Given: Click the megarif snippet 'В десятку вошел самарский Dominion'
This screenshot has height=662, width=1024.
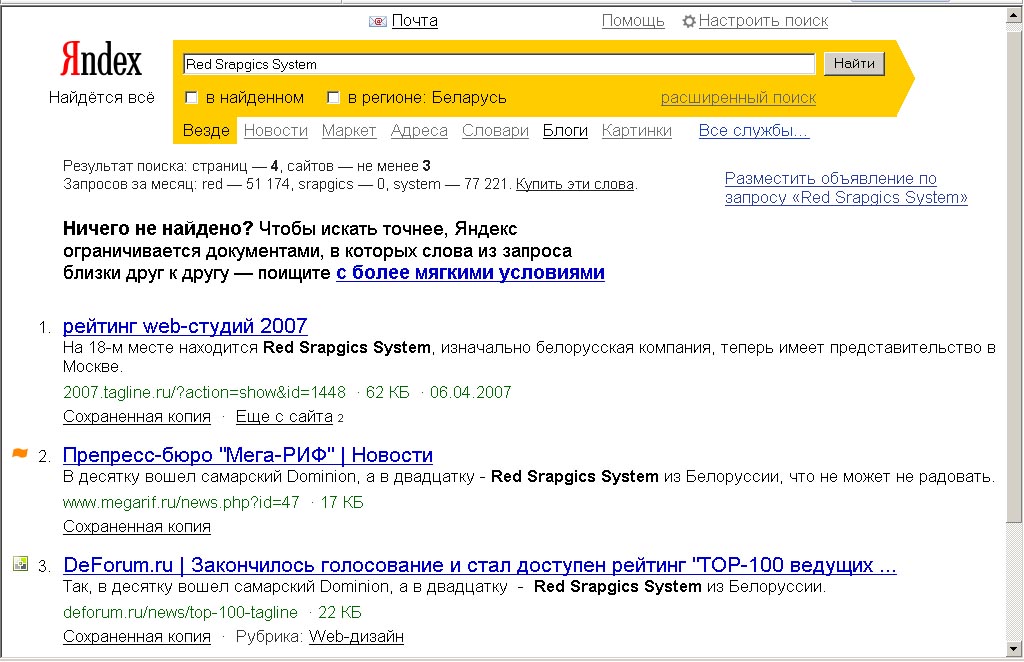Looking at the screenshot, I should click(210, 477).
